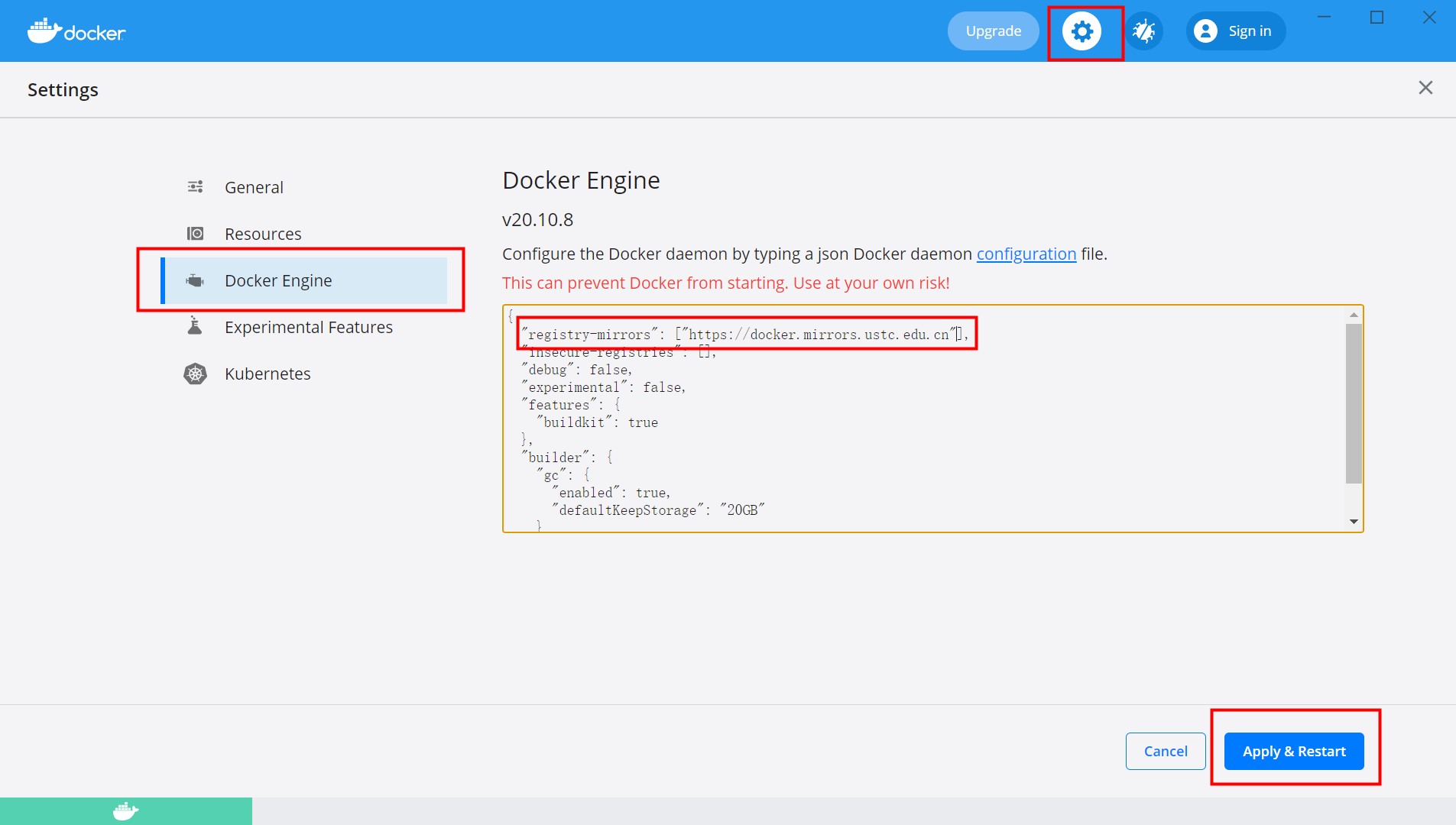
Task: Open the daemon configuration link
Action: coord(1026,254)
